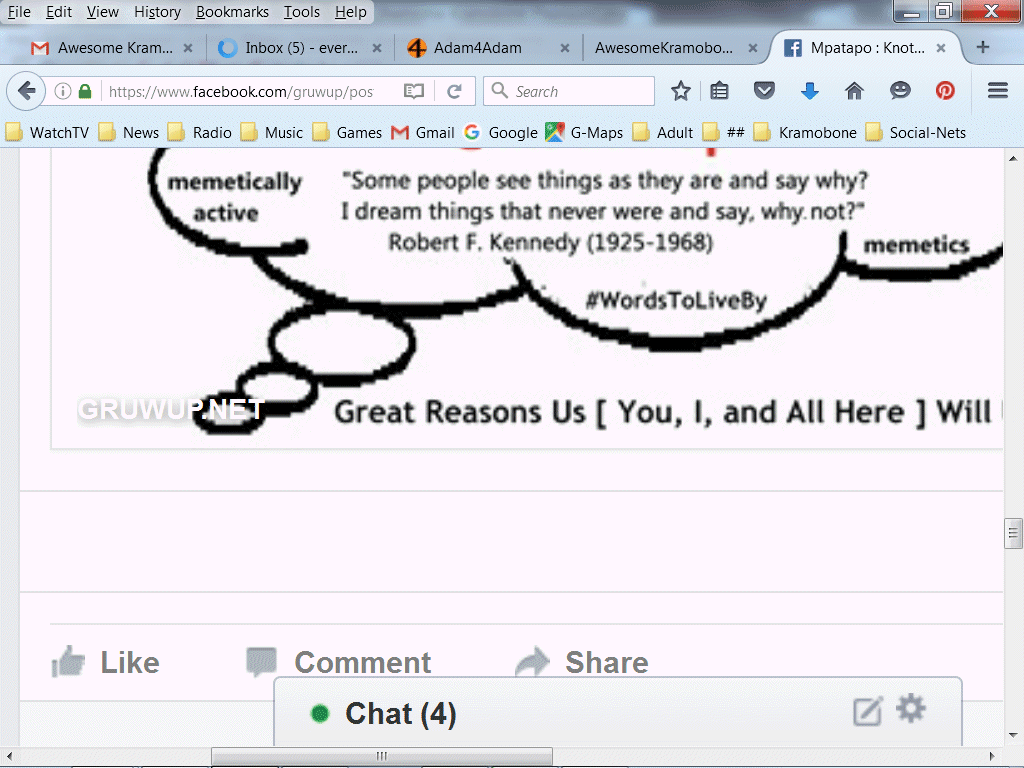The image size is (1024, 768).
Task: Click the Search input box
Action: (569, 91)
